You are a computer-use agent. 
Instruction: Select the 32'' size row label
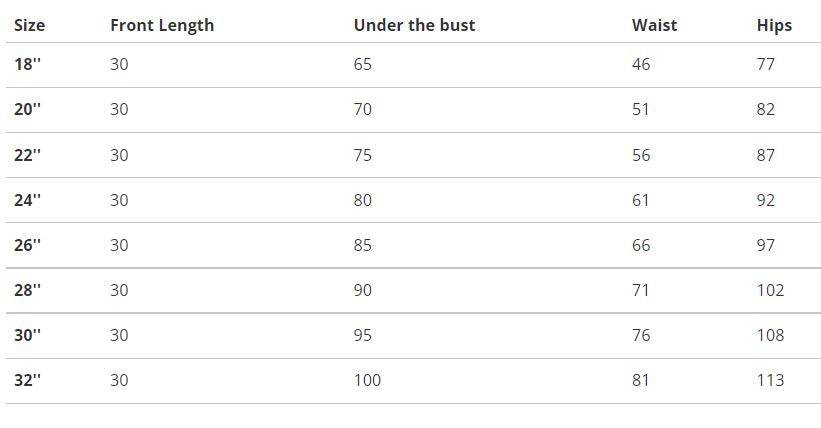tap(27, 380)
